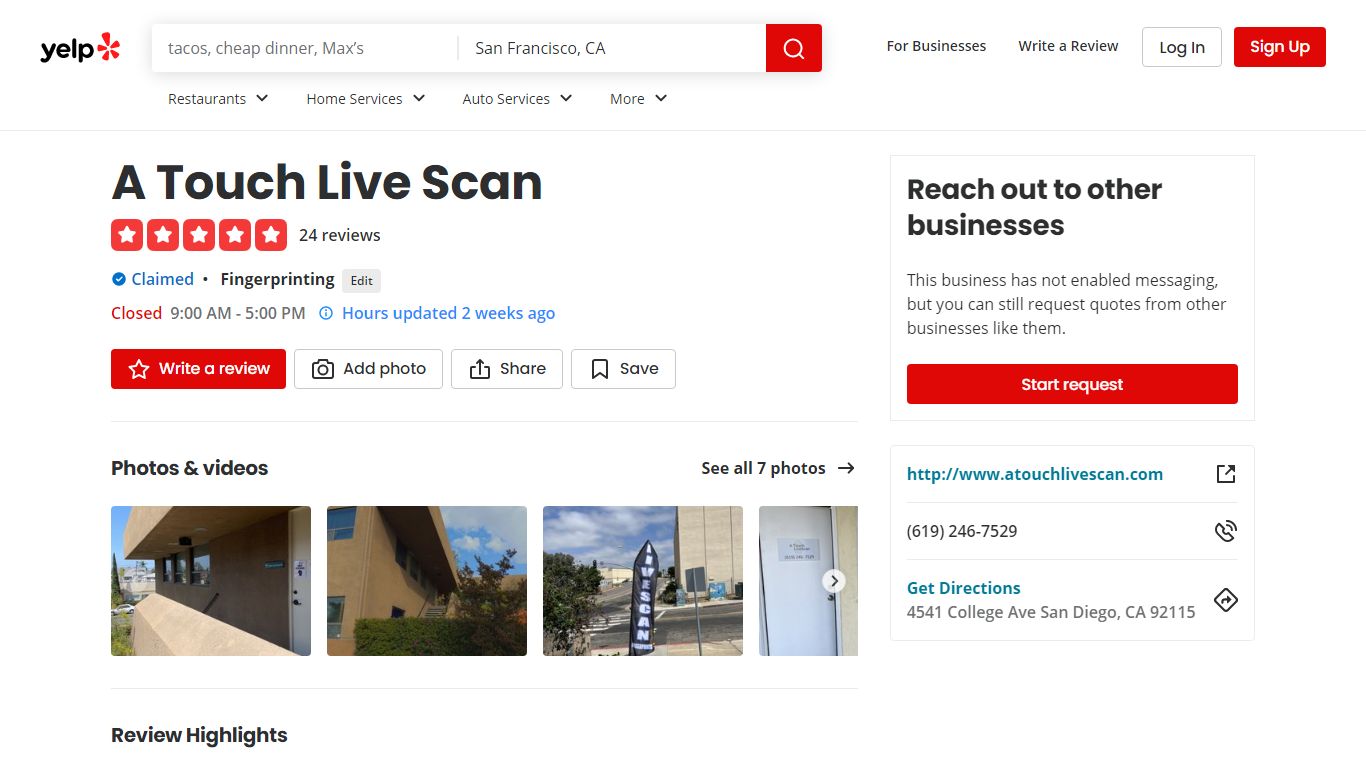Screen dimensions: 1366x768
Task: Open the atouchlivescan.com website link
Action: (x=1035, y=474)
